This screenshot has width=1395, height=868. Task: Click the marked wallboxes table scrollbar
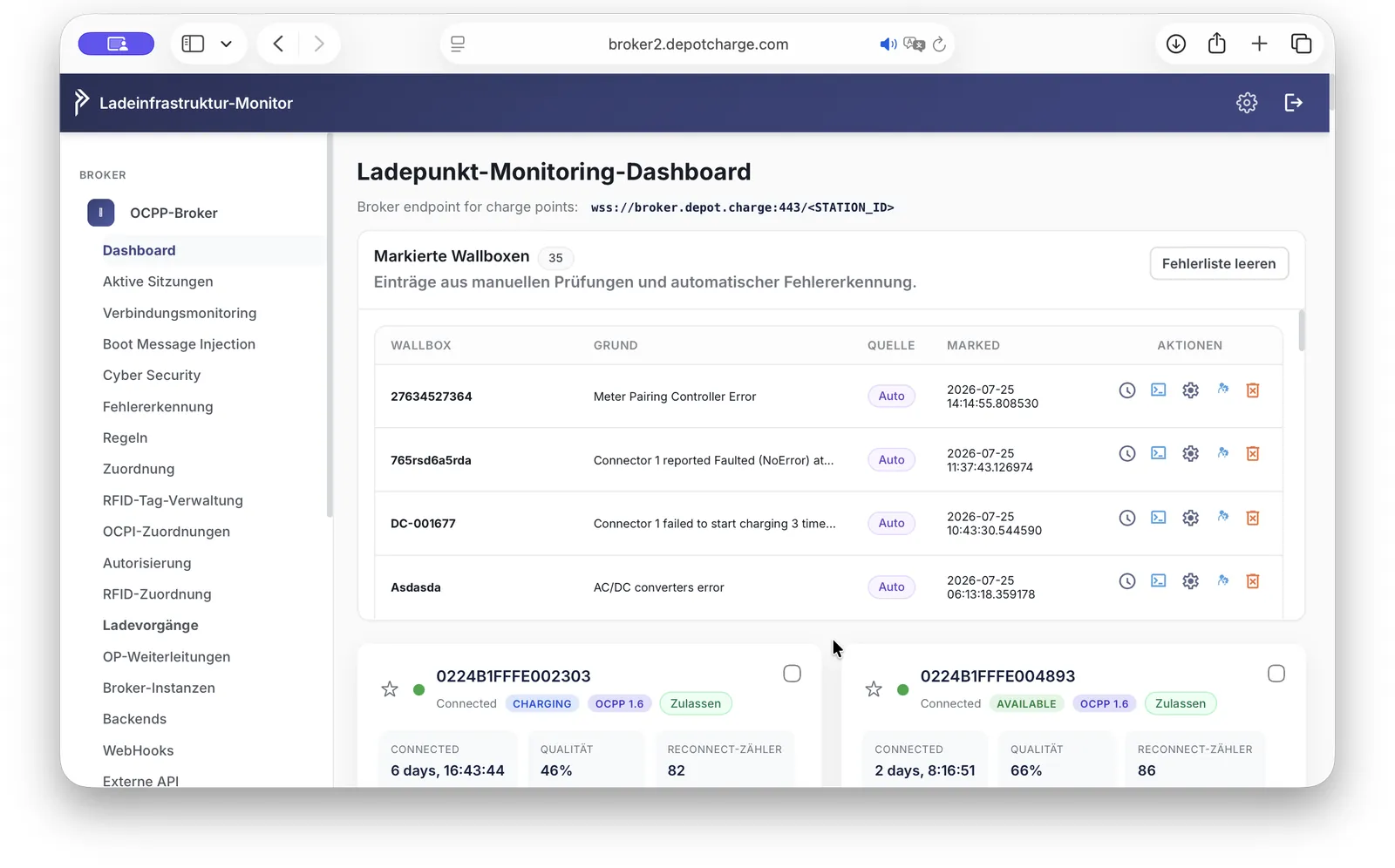(1302, 331)
